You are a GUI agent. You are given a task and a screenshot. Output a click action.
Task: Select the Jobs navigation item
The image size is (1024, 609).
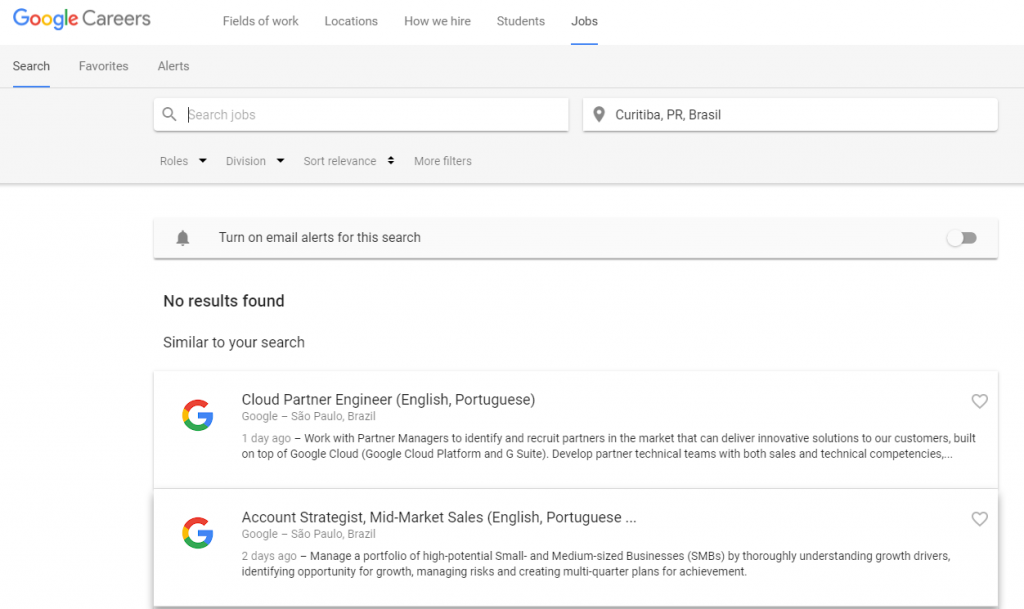[x=584, y=21]
